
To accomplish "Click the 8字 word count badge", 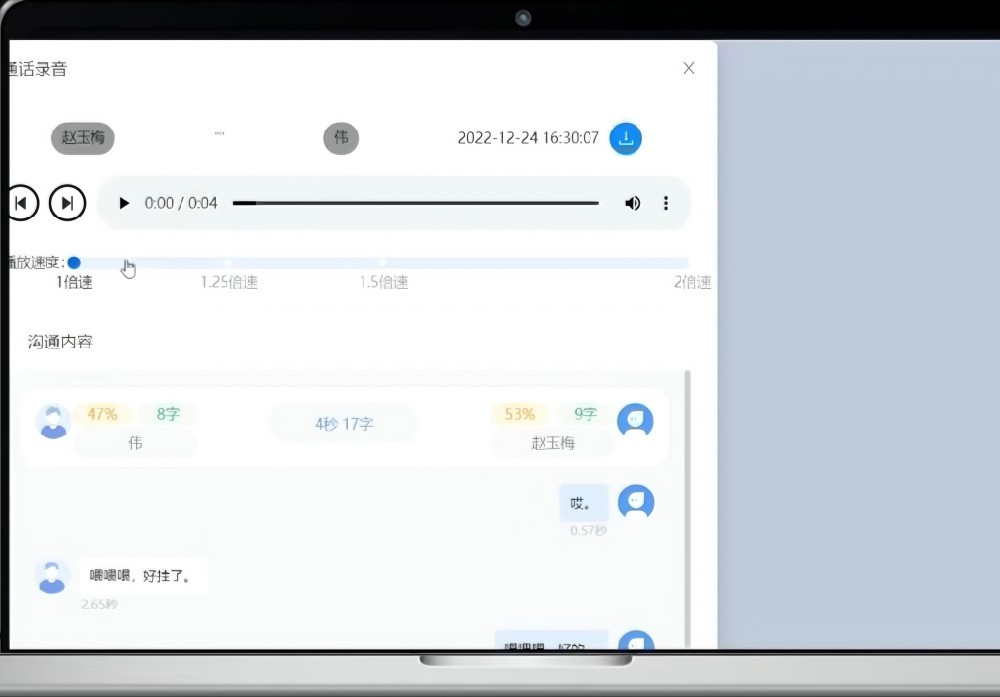I will [x=168, y=415].
